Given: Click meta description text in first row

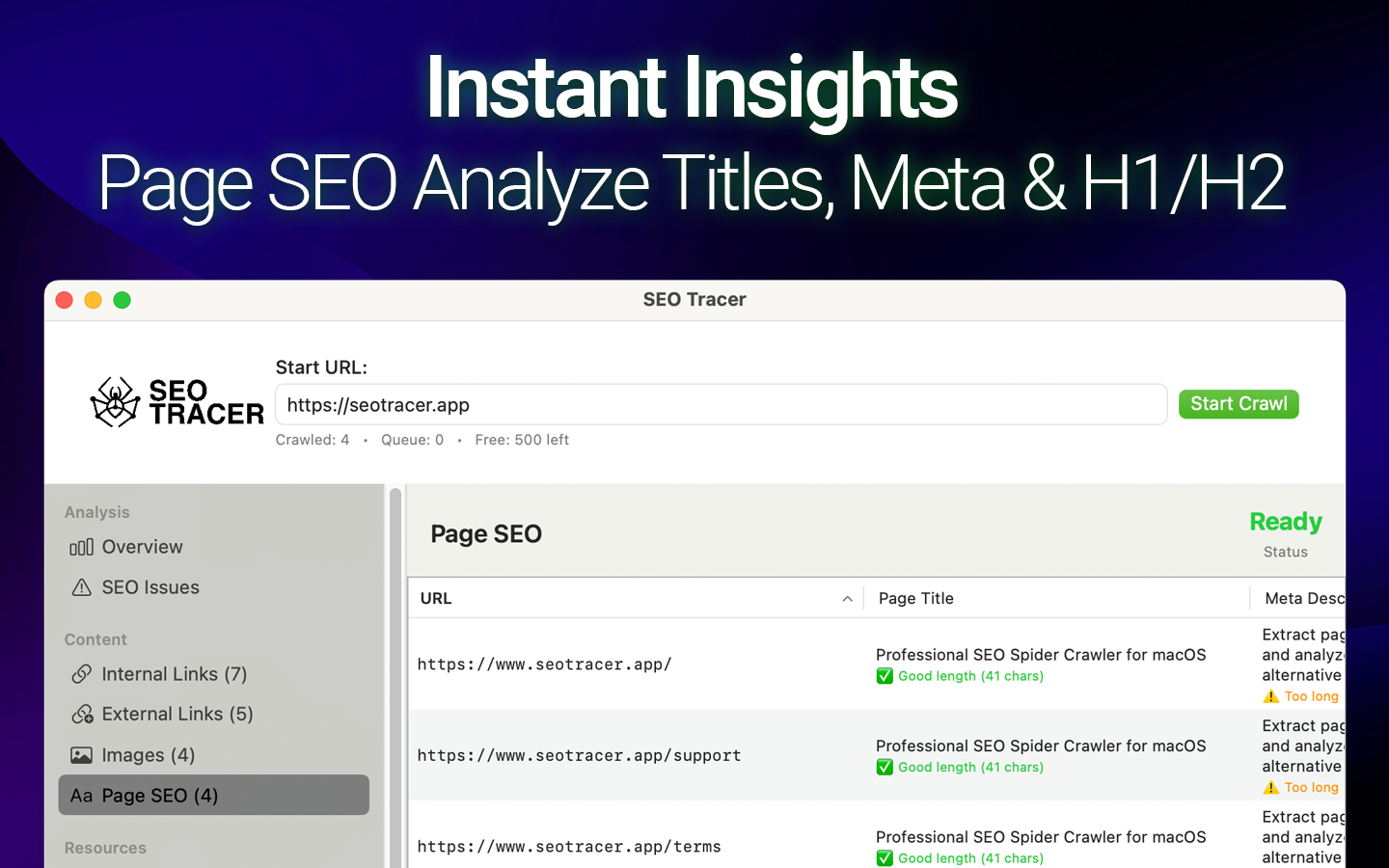Looking at the screenshot, I should pos(1303,655).
